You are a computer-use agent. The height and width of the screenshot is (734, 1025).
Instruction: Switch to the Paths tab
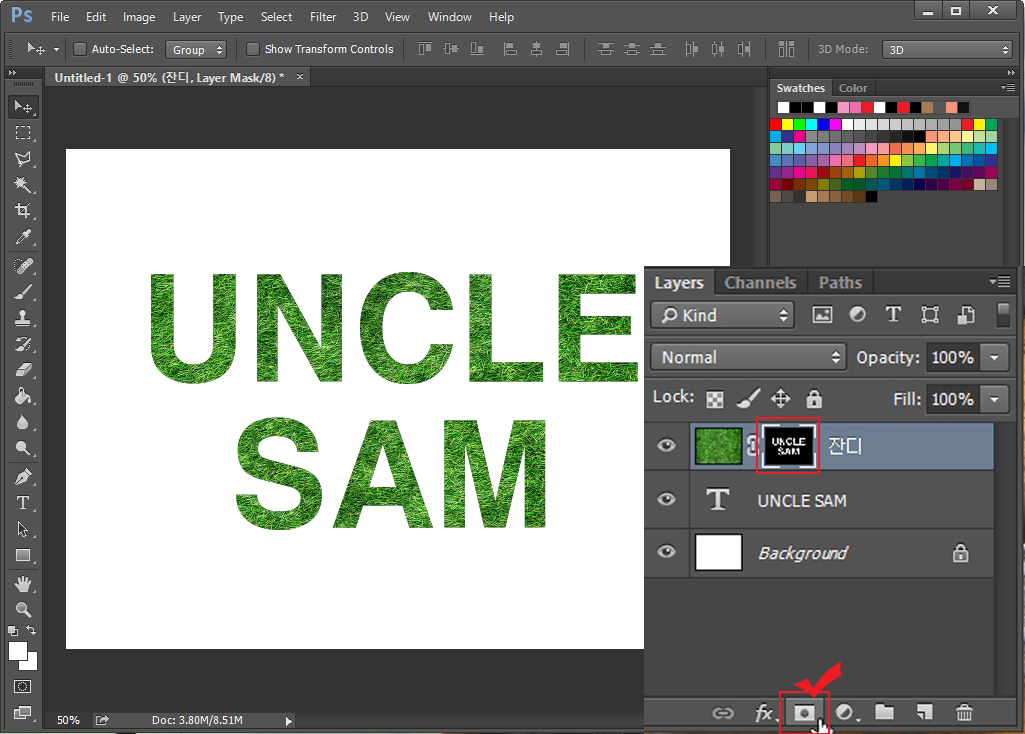coord(840,283)
